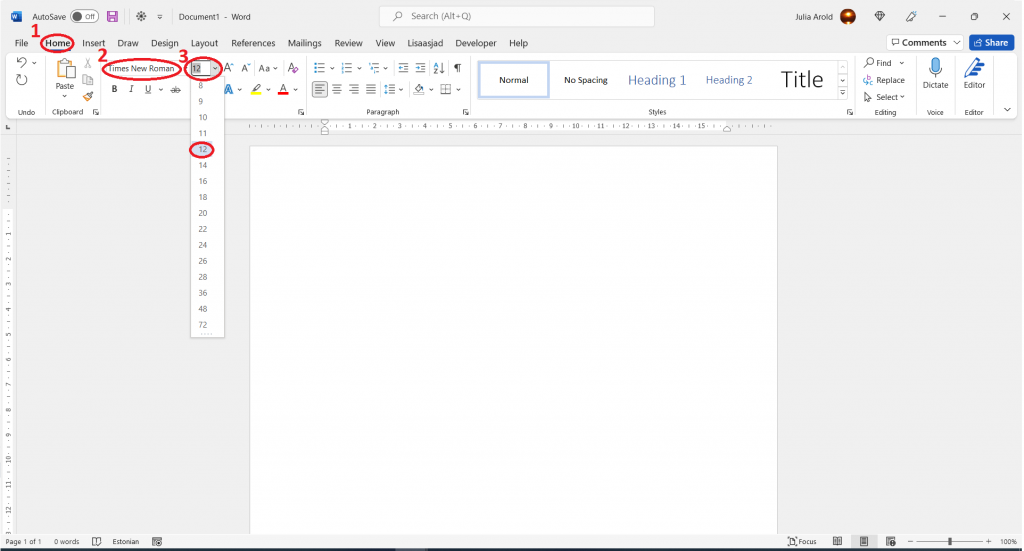Click the Paste clipboard icon

[65, 69]
